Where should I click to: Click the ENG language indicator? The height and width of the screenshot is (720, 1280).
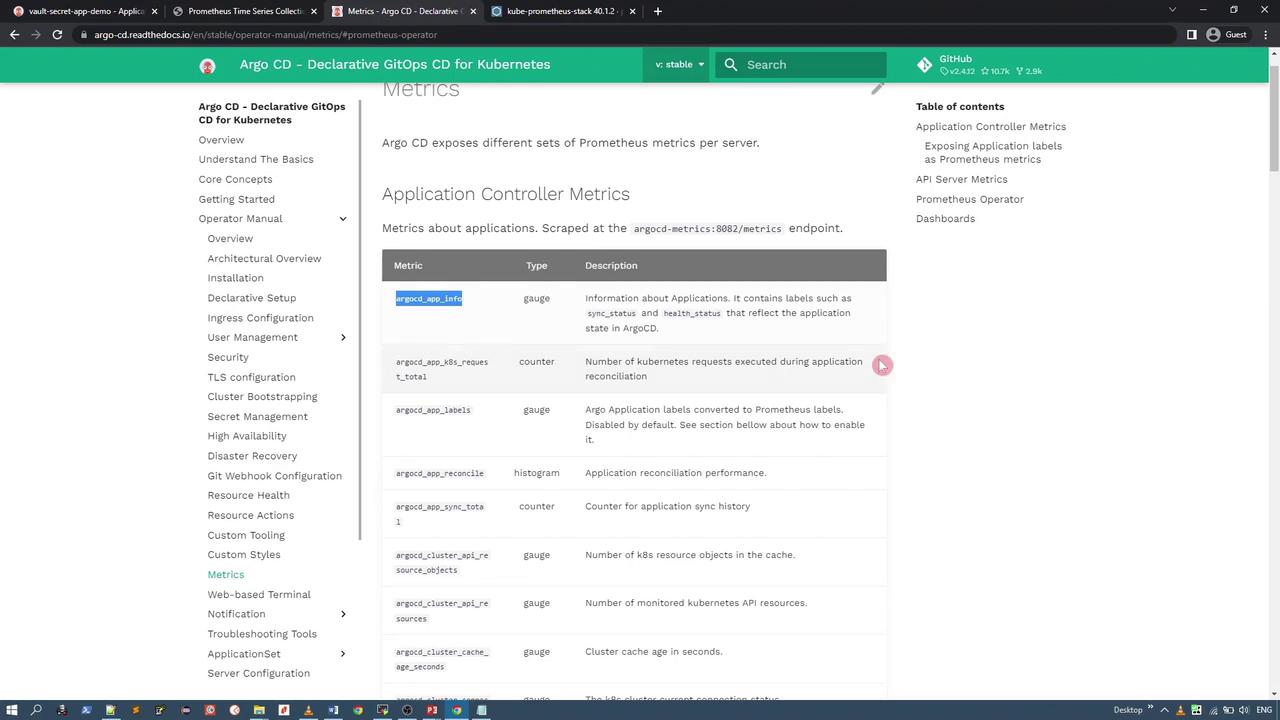click(1265, 710)
